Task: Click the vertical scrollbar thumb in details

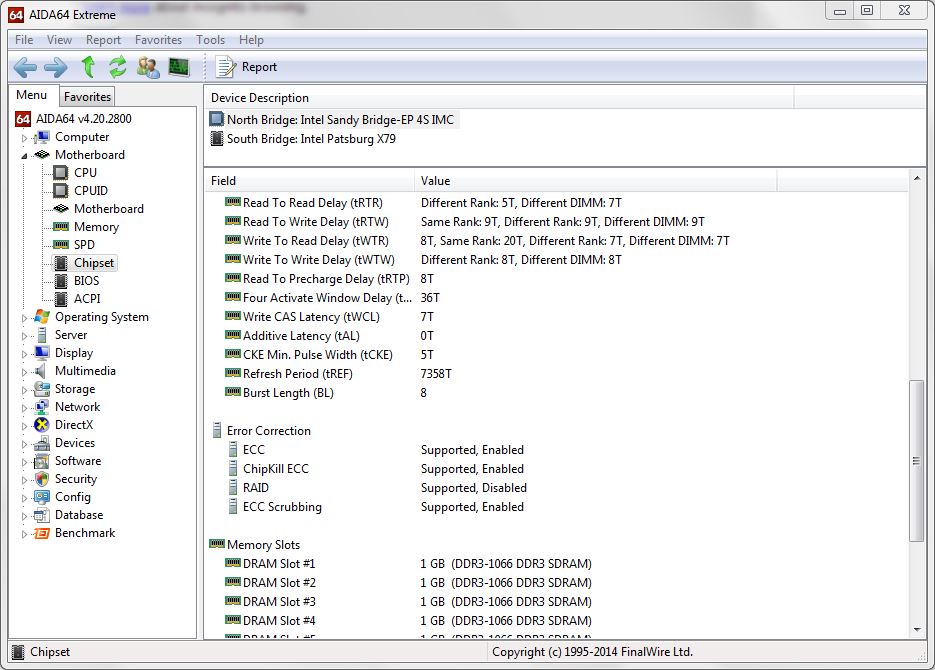Action: [917, 461]
